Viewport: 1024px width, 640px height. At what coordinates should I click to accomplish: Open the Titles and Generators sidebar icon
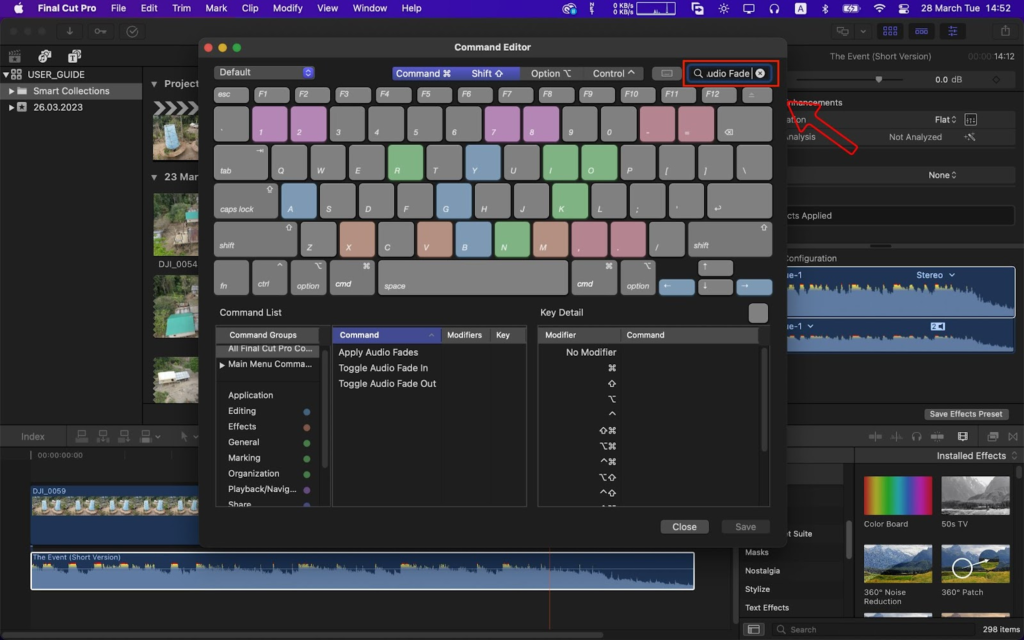(74, 56)
